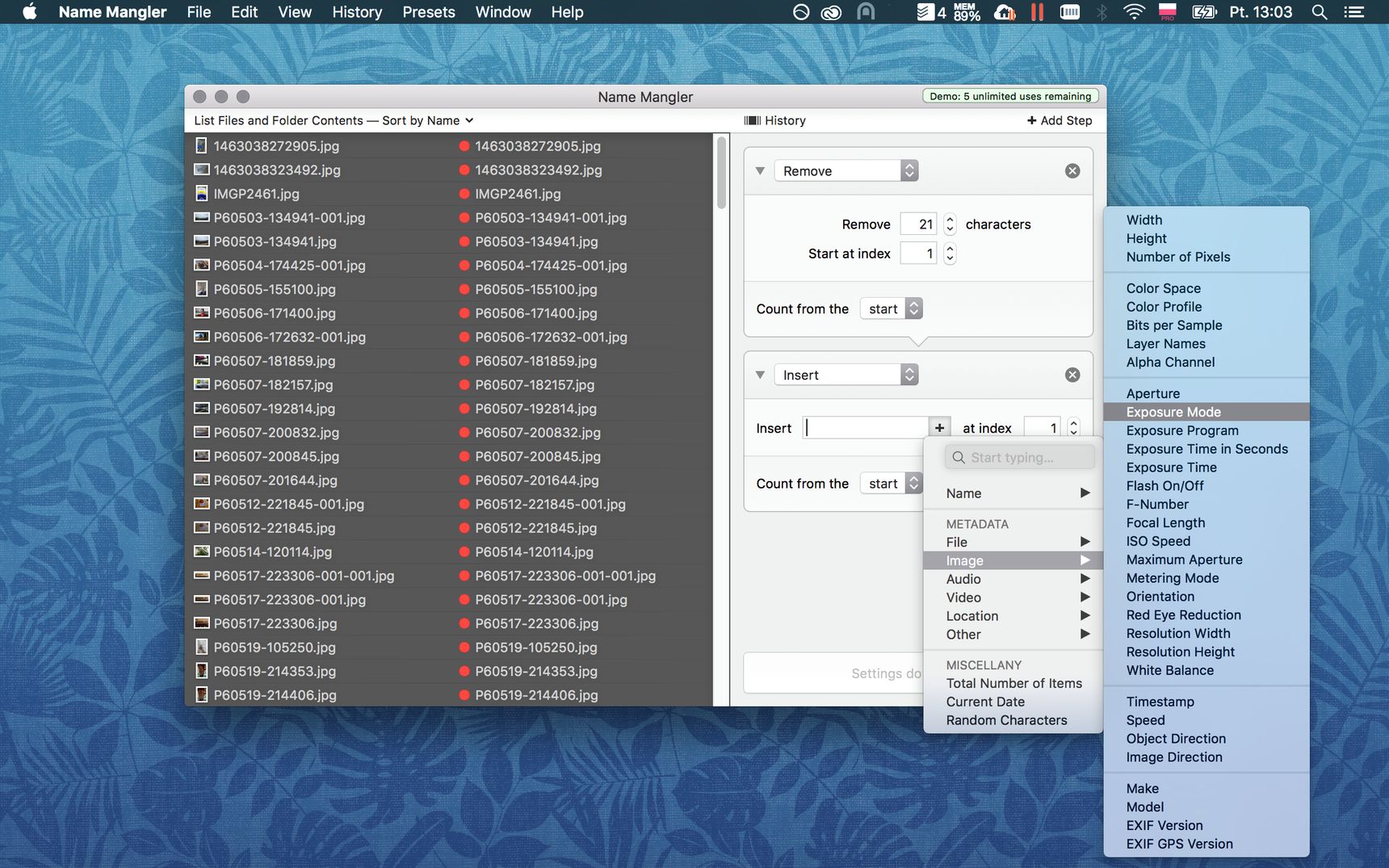1389x868 pixels.
Task: Click the battery charging icon
Action: (1204, 12)
